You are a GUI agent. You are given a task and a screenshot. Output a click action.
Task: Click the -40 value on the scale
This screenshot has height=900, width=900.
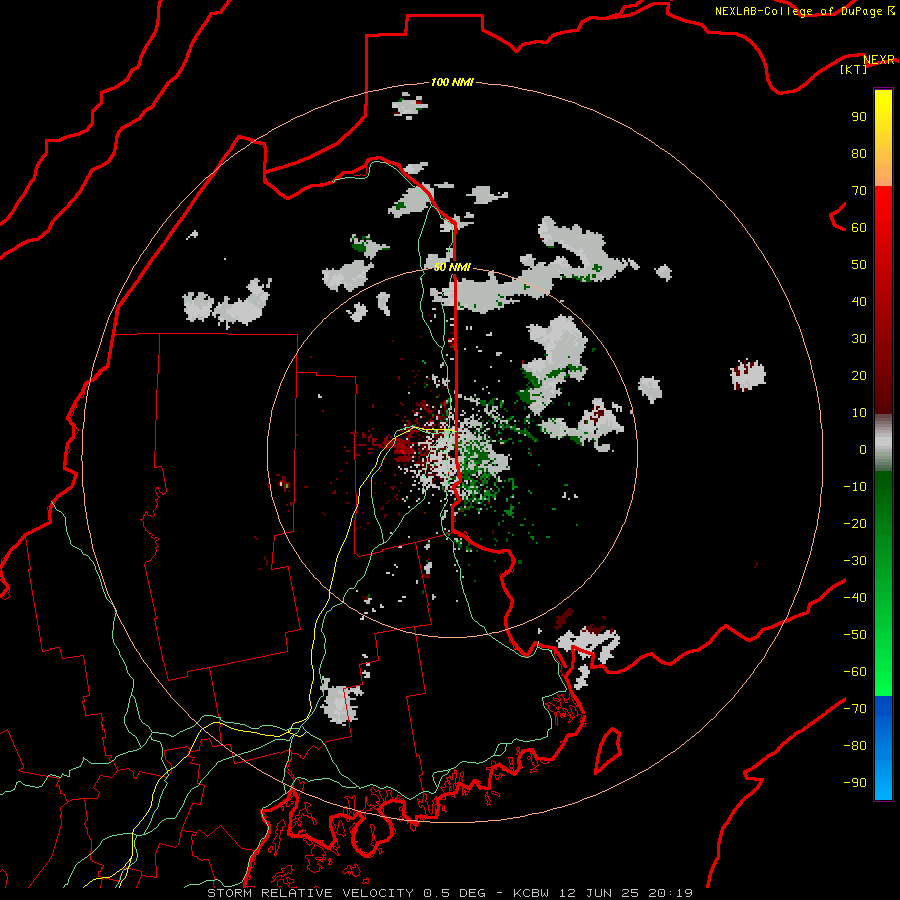[x=855, y=598]
